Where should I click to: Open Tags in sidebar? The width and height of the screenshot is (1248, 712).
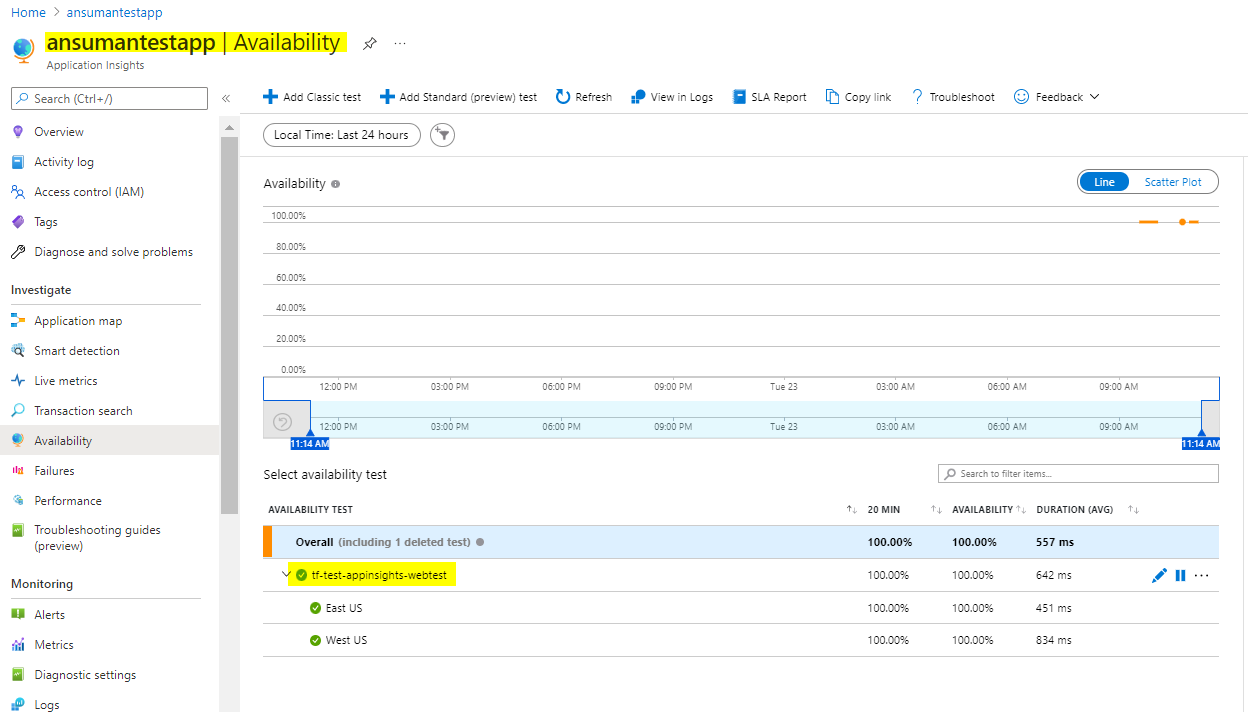click(x=46, y=222)
